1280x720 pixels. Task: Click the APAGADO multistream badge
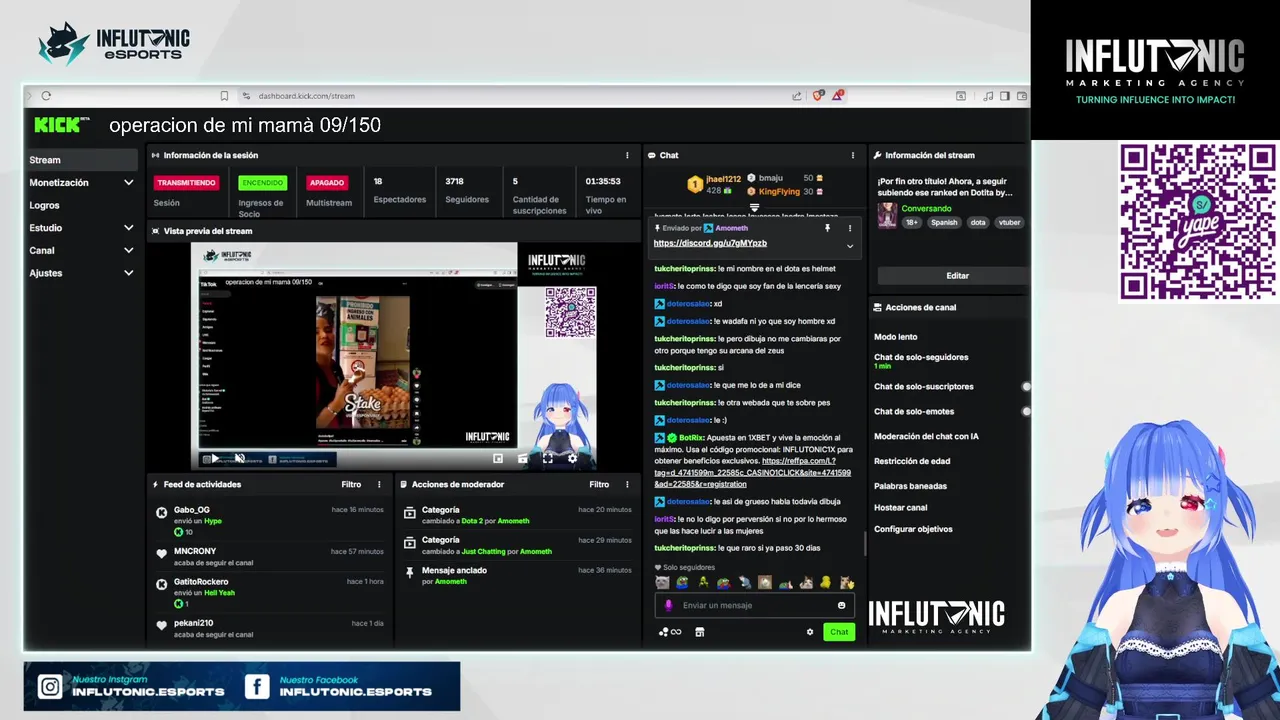coord(327,183)
